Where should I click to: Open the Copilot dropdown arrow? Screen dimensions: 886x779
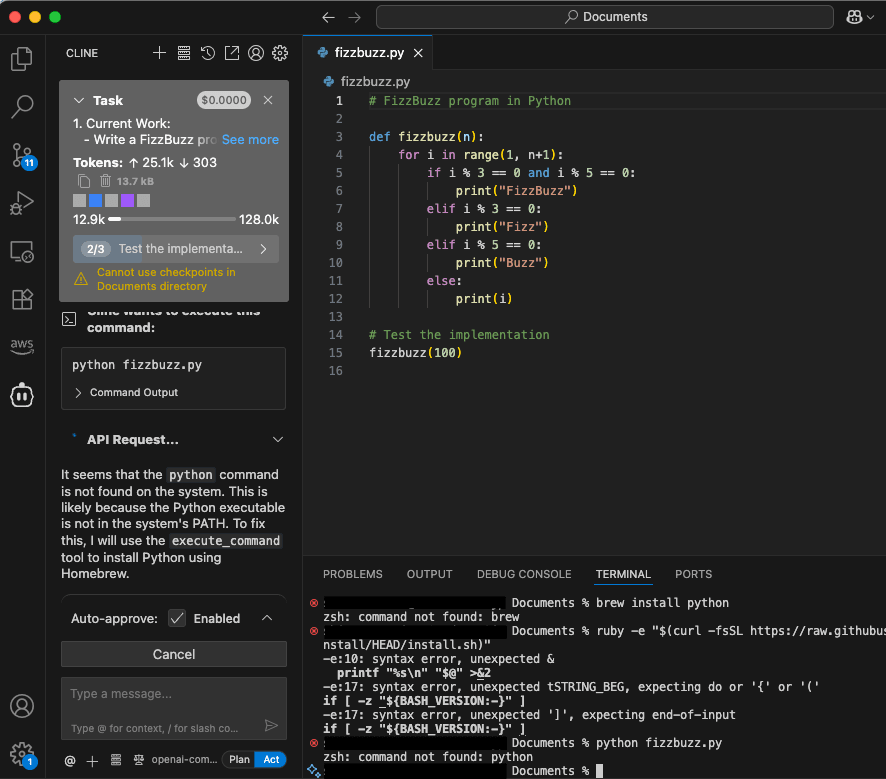(x=871, y=18)
